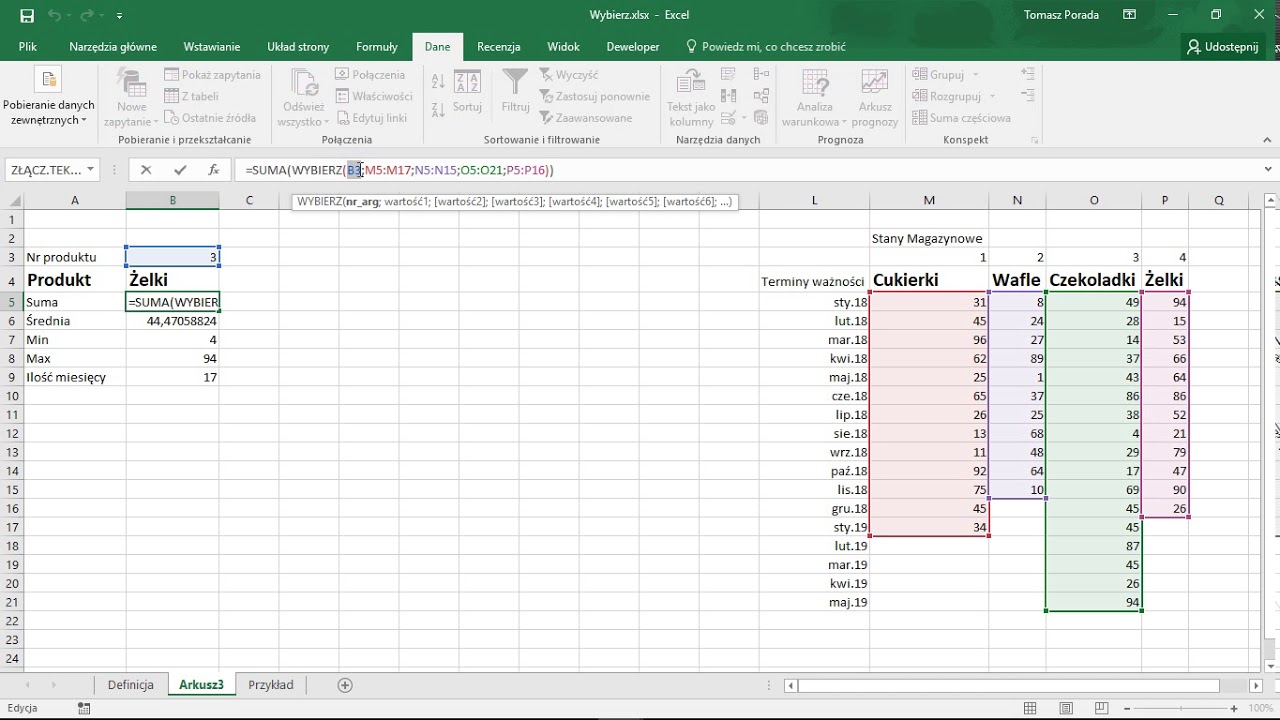This screenshot has width=1280, height=720.
Task: Expand the Data Validation dropdown arrow
Action: click(746, 118)
